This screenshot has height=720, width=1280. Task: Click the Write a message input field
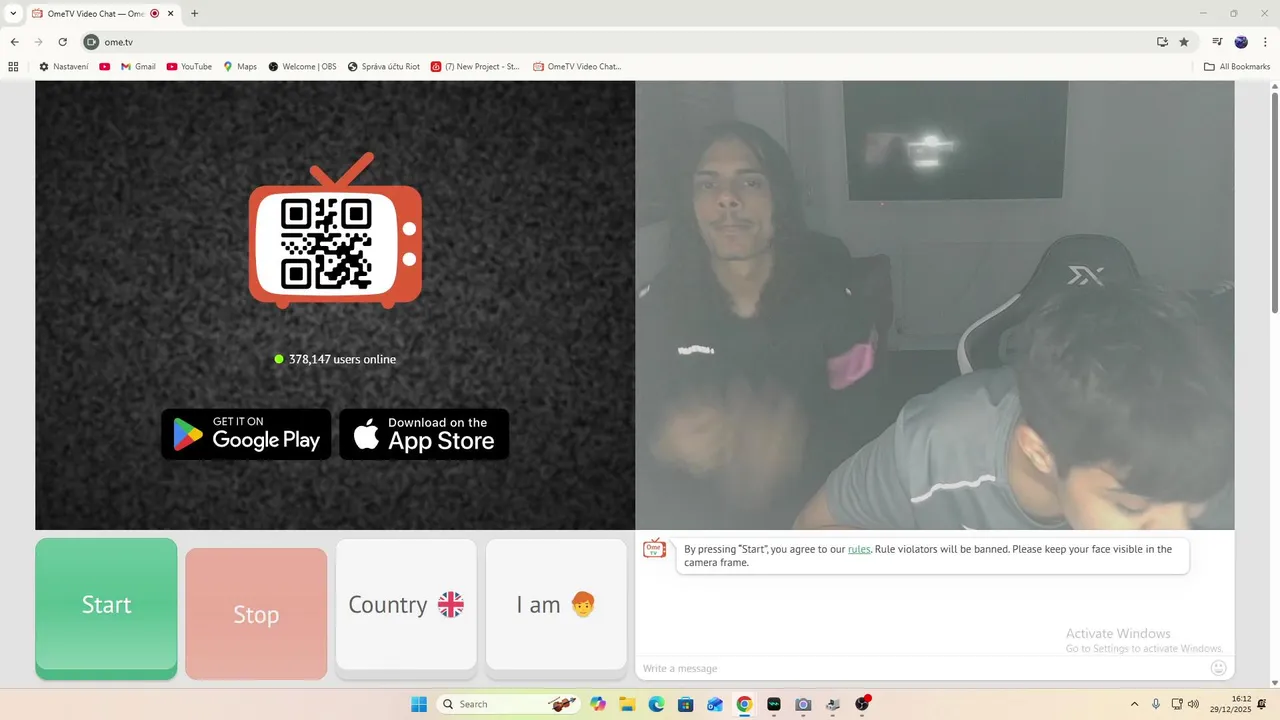[920, 668]
